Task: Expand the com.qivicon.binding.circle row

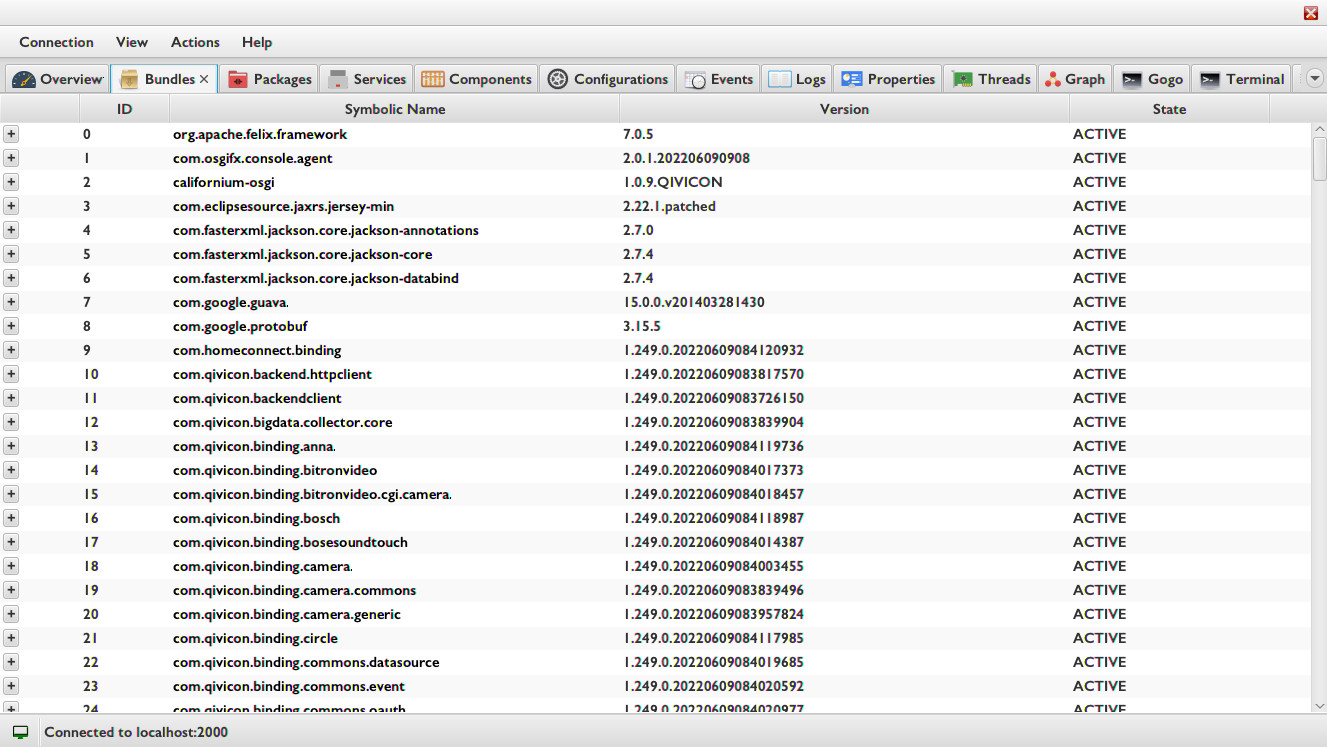Action: (x=11, y=638)
